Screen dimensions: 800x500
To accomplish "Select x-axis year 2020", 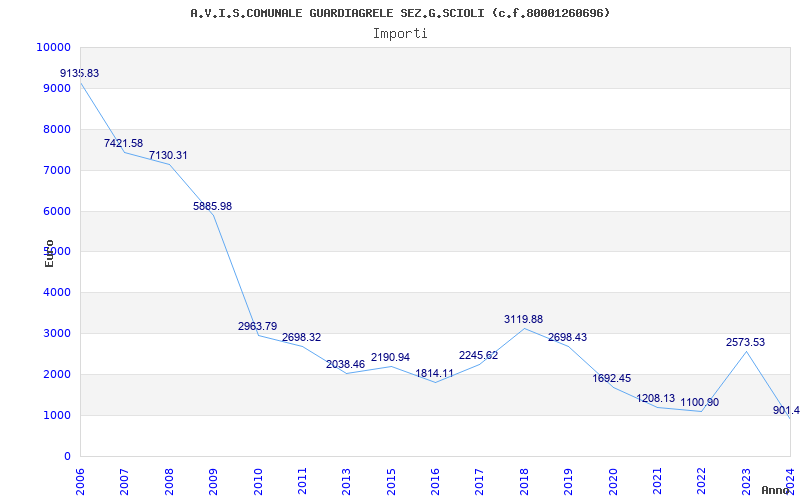I will point(613,481).
